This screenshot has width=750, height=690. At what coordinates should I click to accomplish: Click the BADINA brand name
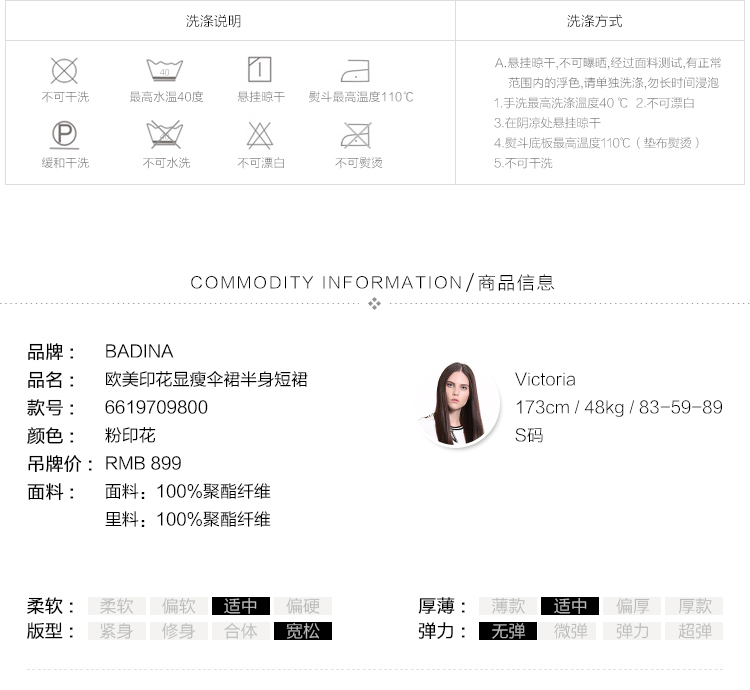click(x=139, y=351)
